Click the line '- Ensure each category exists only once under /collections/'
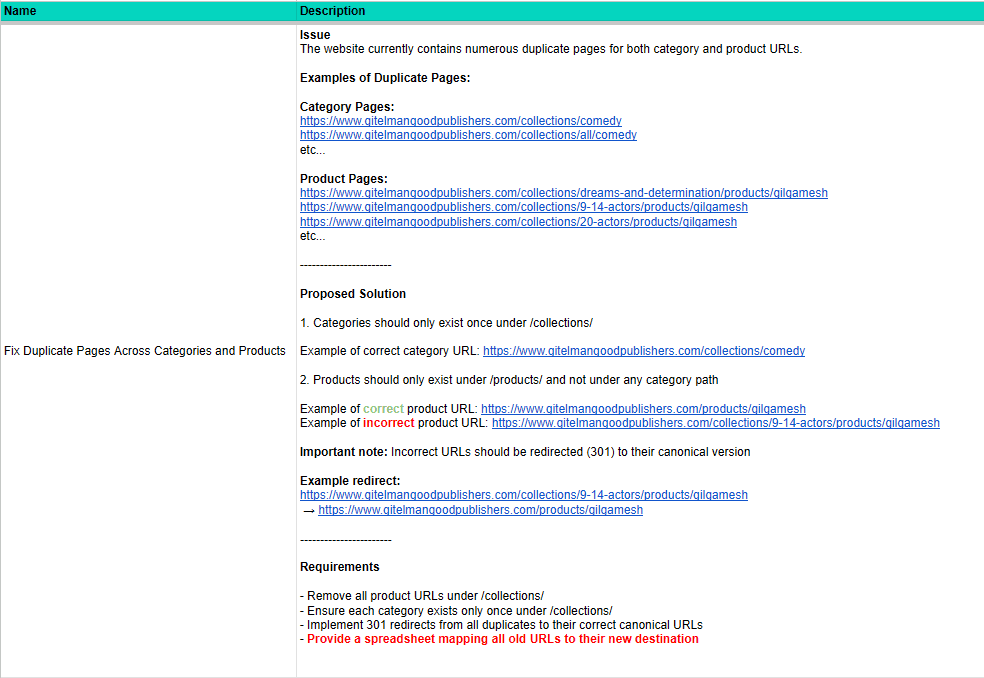This screenshot has width=984, height=678. tap(456, 611)
